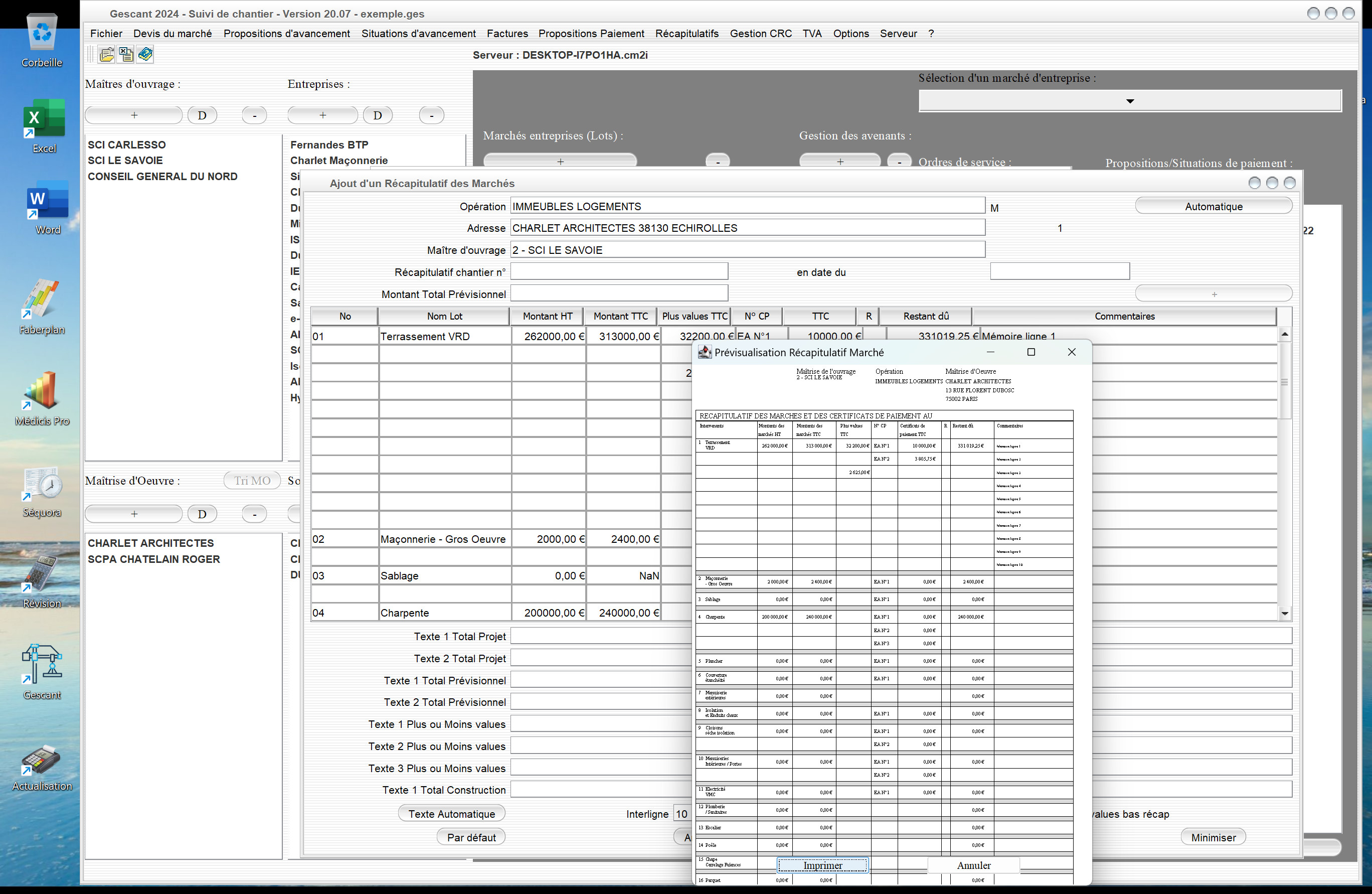Viewport: 1372px width, 894px height.
Task: Add a Maître d'ouvrage with plus button
Action: 134,115
